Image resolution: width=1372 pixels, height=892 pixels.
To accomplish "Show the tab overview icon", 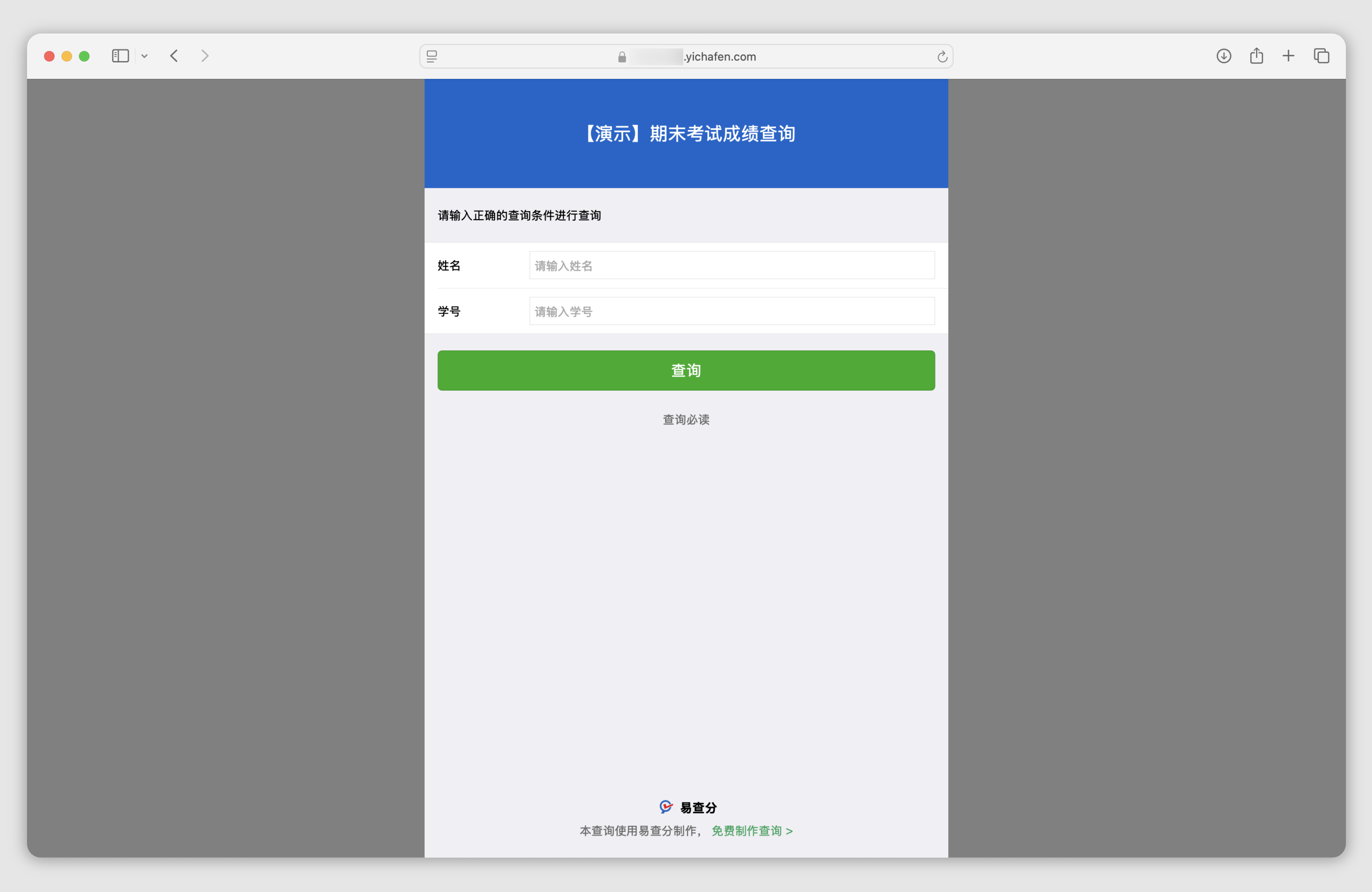I will [1321, 56].
